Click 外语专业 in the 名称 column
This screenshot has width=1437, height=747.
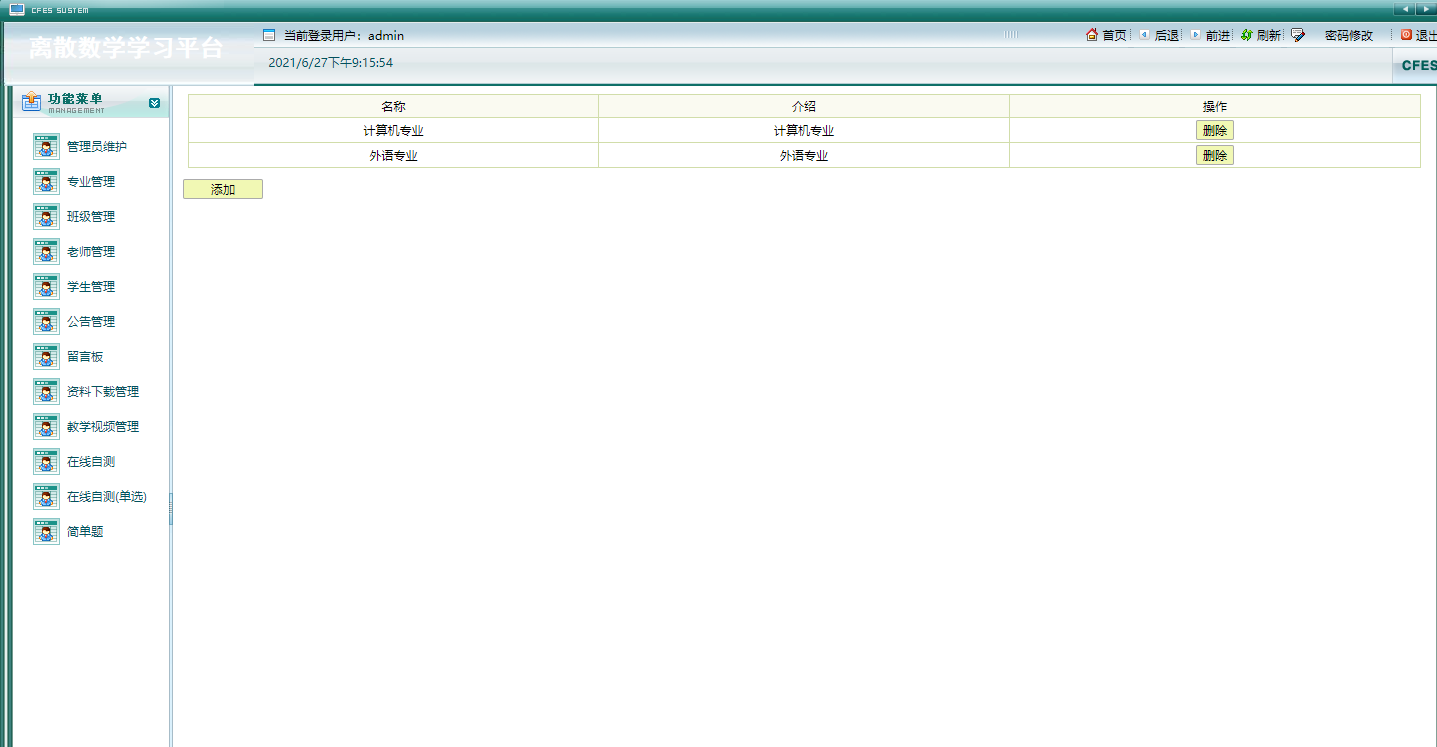393,156
